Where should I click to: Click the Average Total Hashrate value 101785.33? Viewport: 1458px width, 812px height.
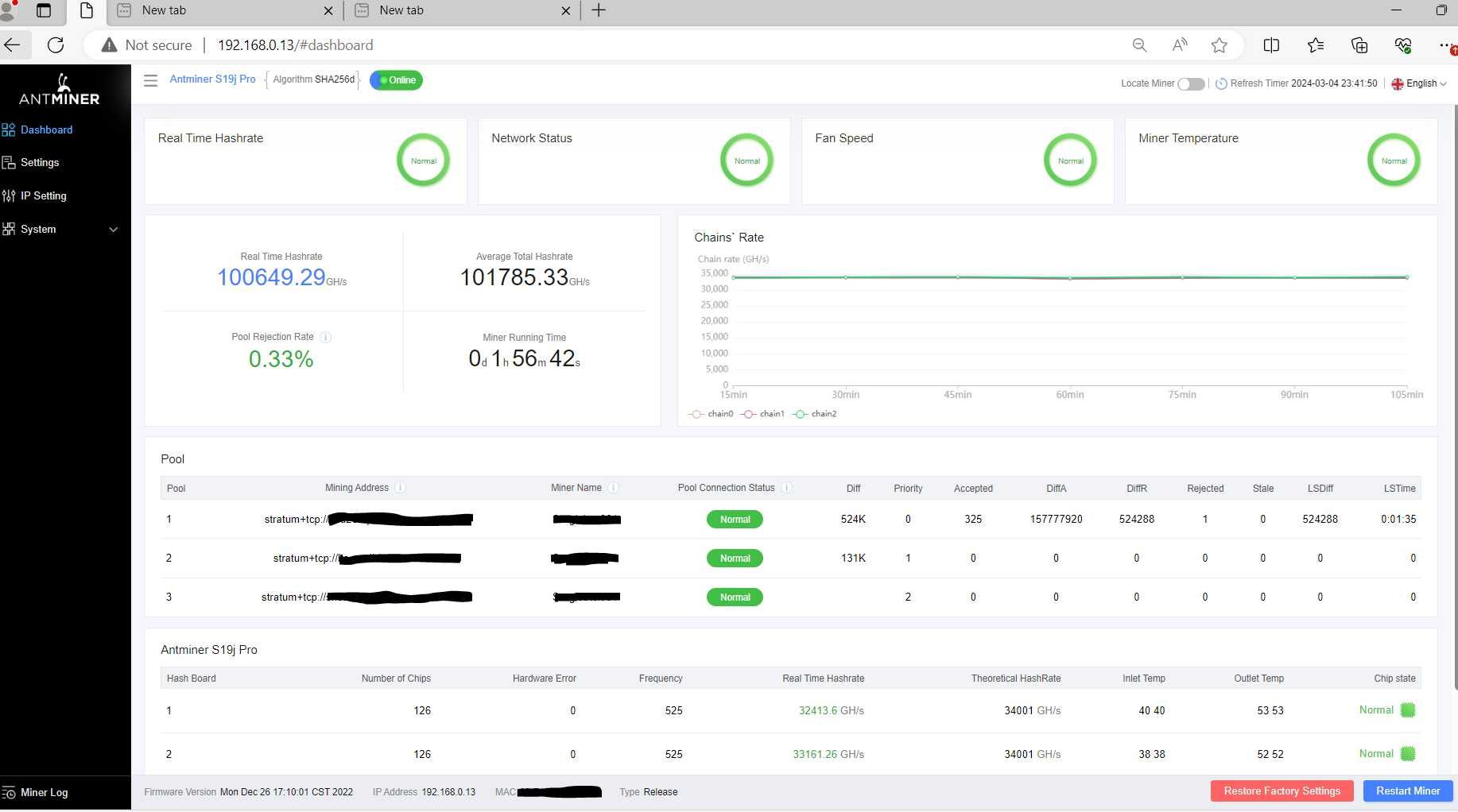(514, 277)
